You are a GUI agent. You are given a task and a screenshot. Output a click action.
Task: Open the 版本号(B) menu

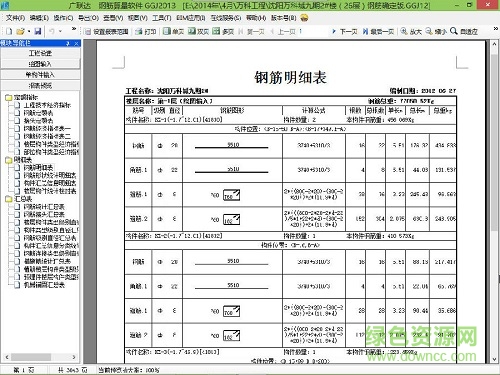coord(283,18)
